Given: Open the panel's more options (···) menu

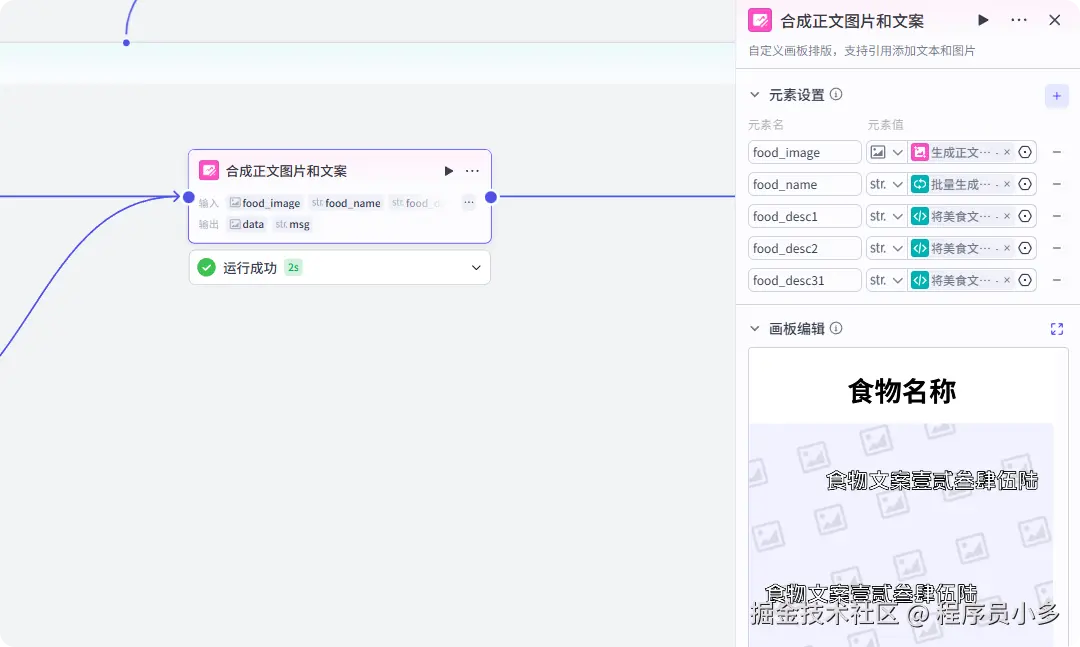Looking at the screenshot, I should pos(1018,19).
